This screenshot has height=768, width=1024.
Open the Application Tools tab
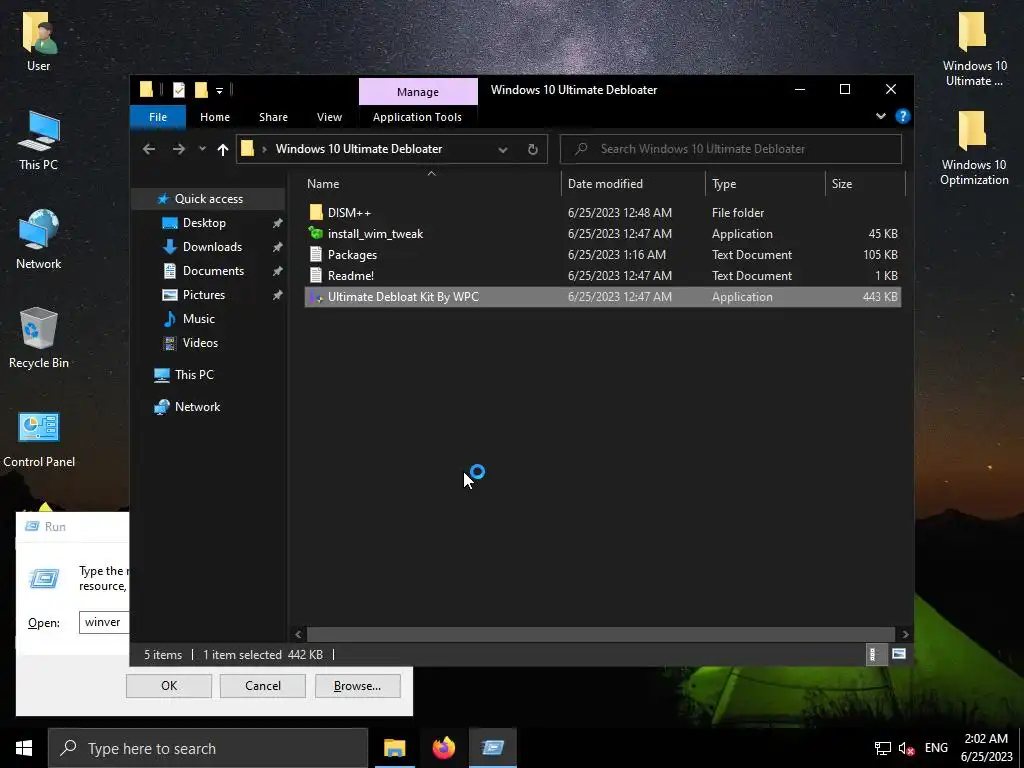(417, 117)
